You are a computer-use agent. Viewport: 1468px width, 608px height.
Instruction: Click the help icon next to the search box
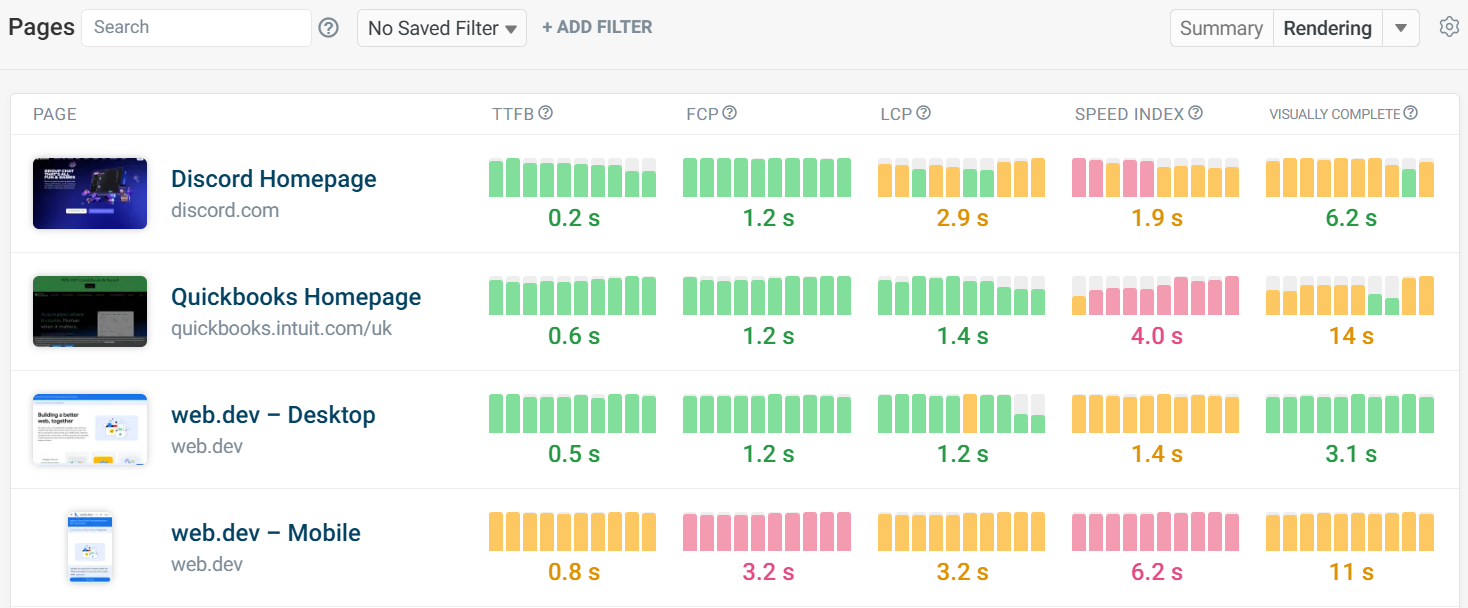(x=328, y=27)
